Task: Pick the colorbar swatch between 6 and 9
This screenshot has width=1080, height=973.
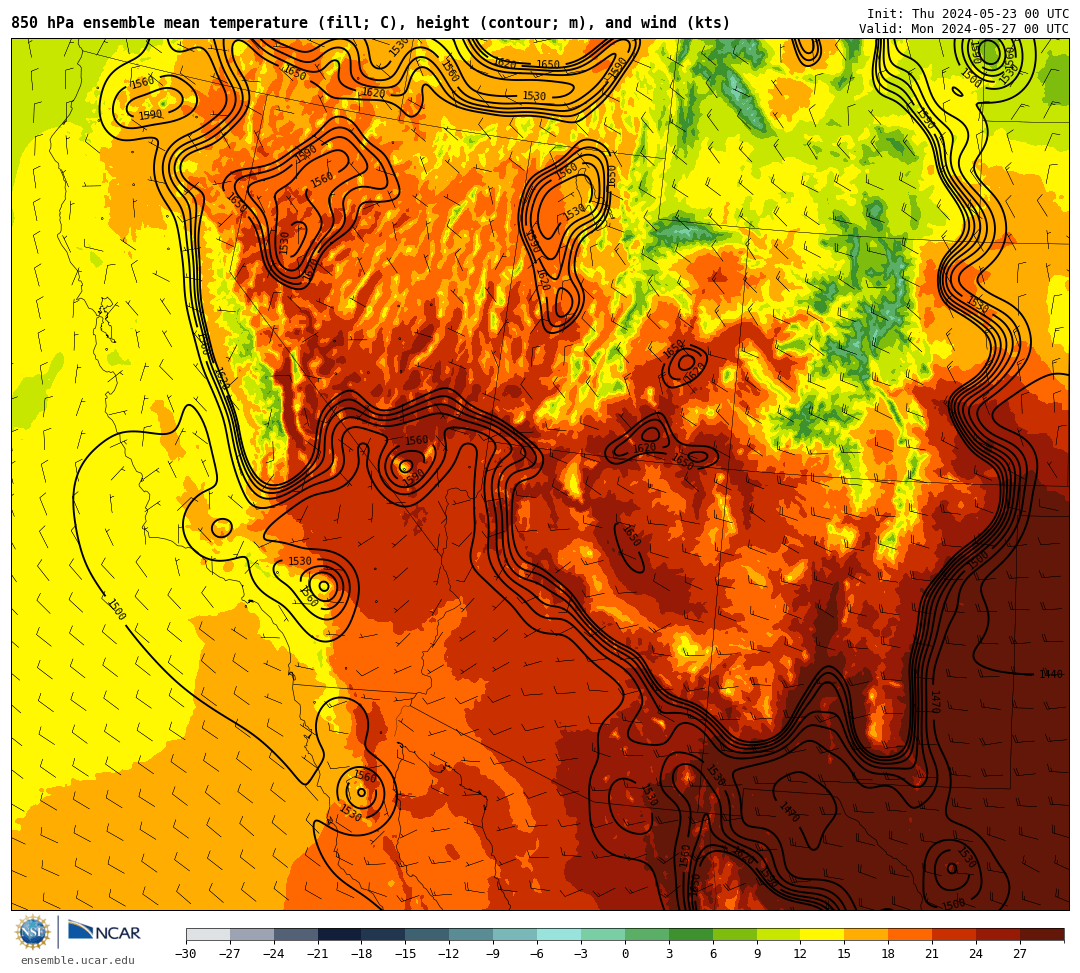Action: pyautogui.click(x=735, y=934)
